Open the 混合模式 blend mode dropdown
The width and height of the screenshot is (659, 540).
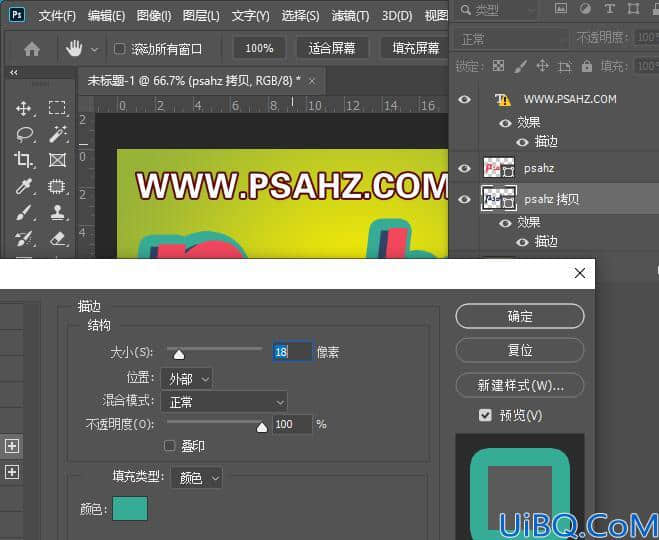click(x=224, y=402)
